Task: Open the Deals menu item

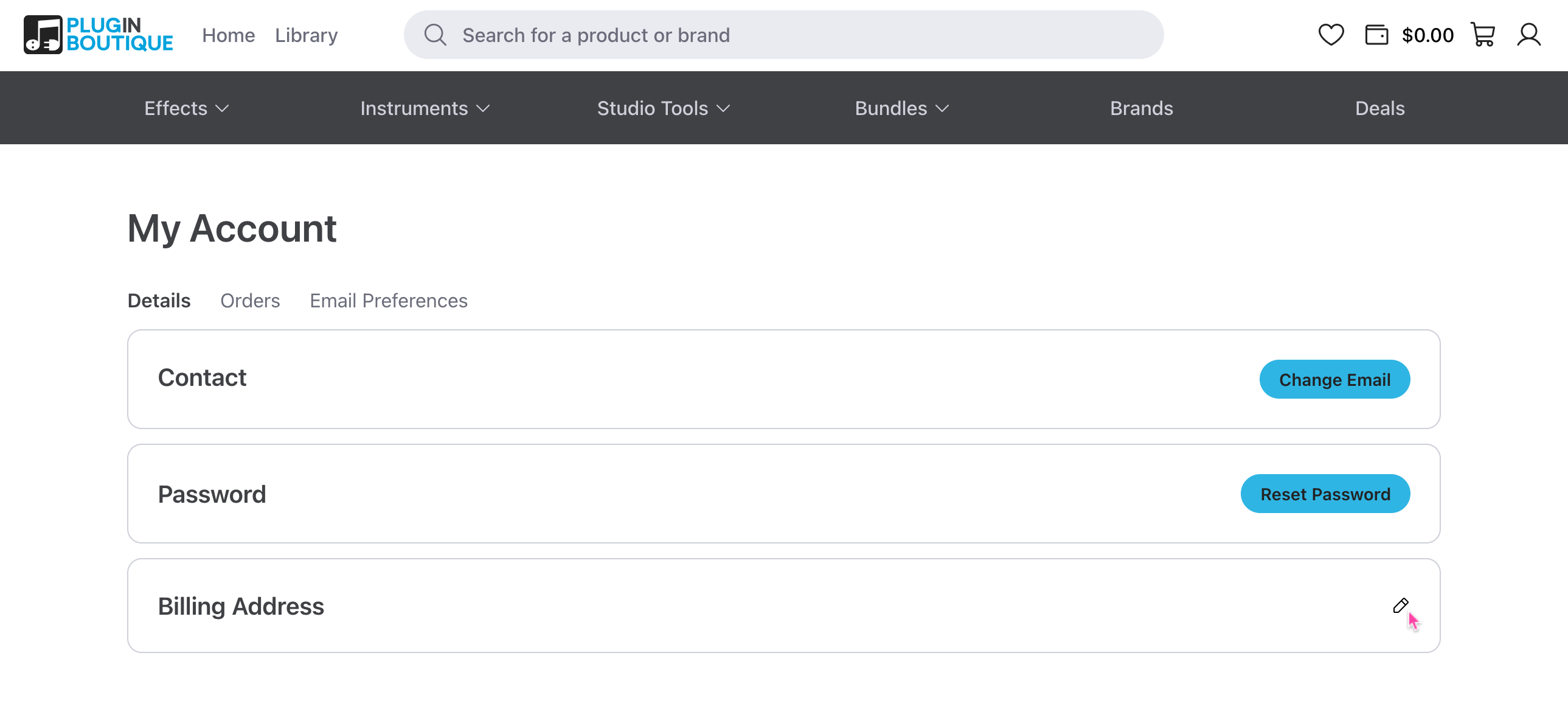Action: click(1379, 108)
